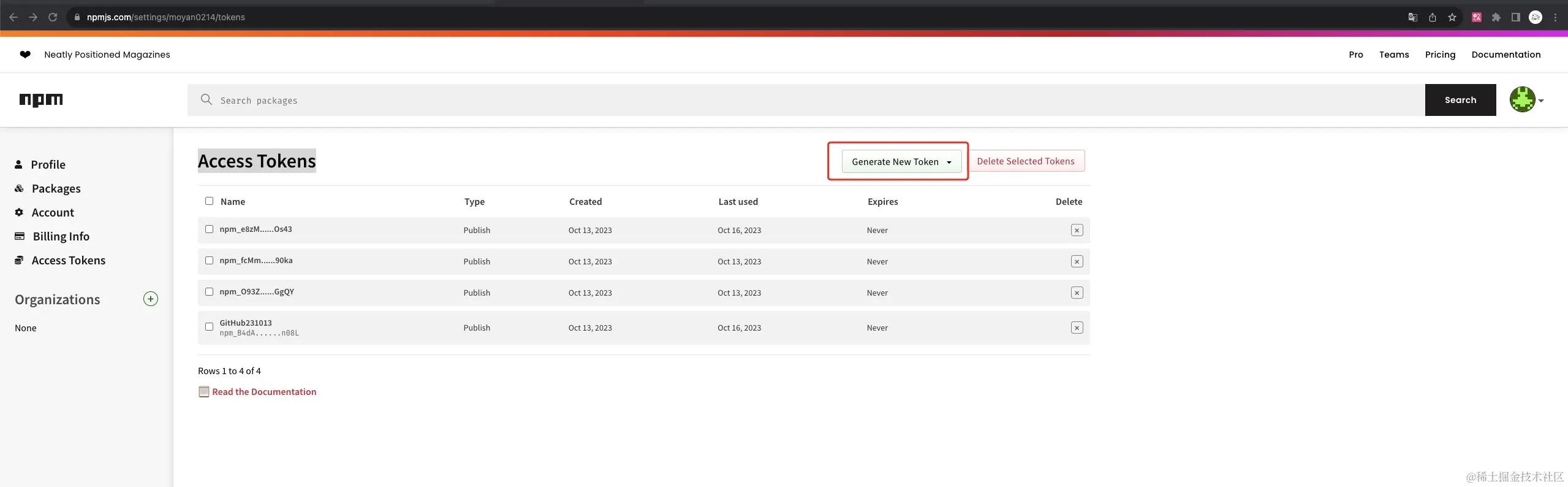This screenshot has height=487, width=1568.
Task: Click the Neatly Positioned Magazines text
Action: coord(107,55)
